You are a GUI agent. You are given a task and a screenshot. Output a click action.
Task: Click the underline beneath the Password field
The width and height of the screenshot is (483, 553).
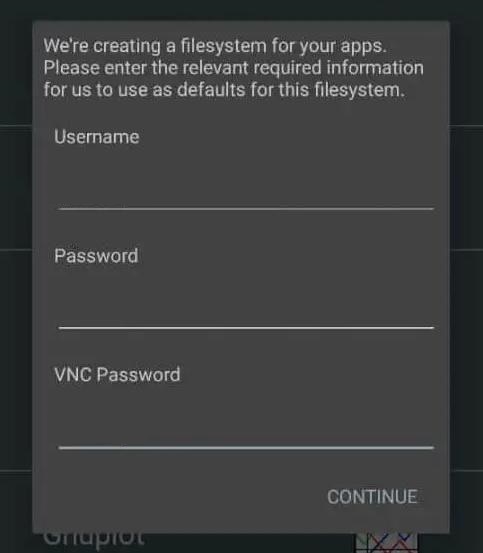tap(246, 328)
